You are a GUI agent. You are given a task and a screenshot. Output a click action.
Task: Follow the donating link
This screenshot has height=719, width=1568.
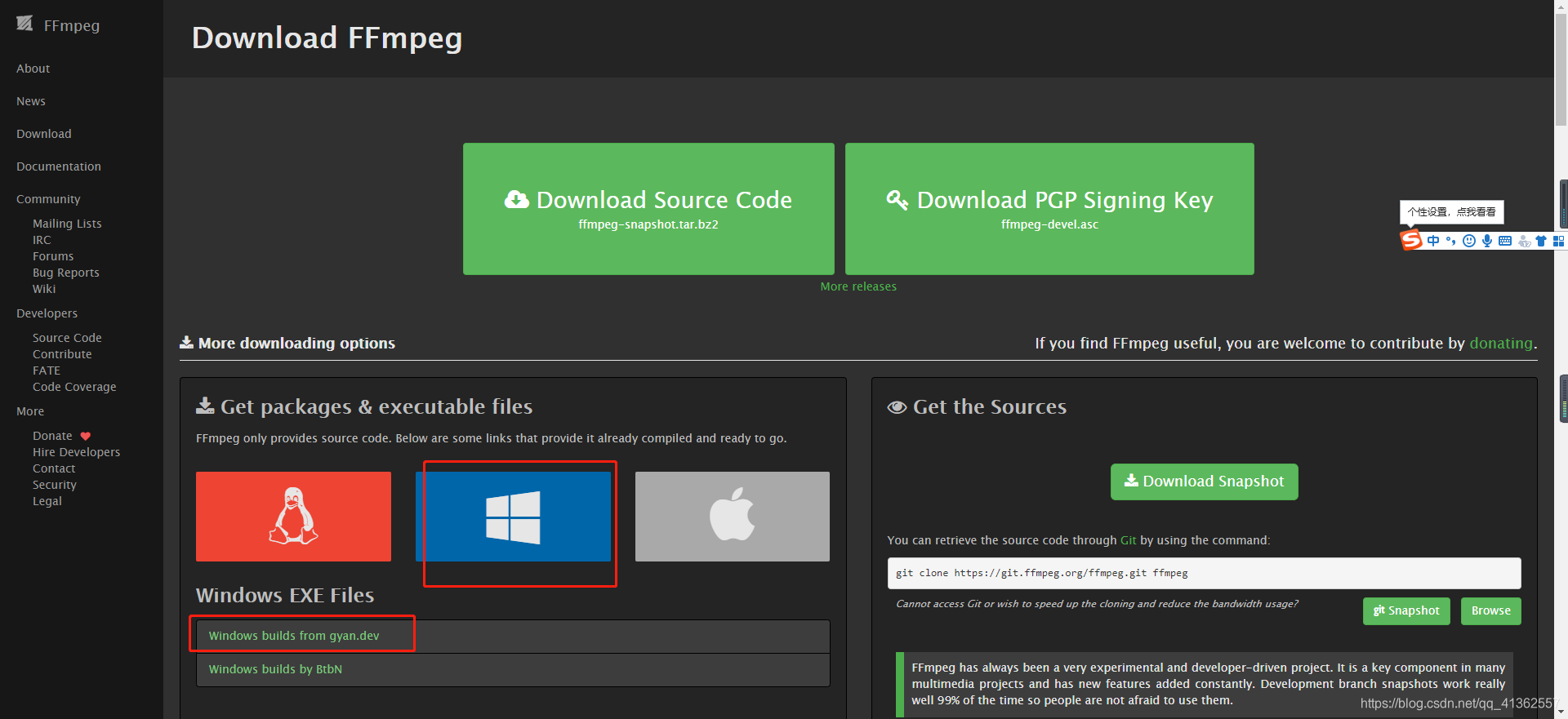coord(1501,344)
